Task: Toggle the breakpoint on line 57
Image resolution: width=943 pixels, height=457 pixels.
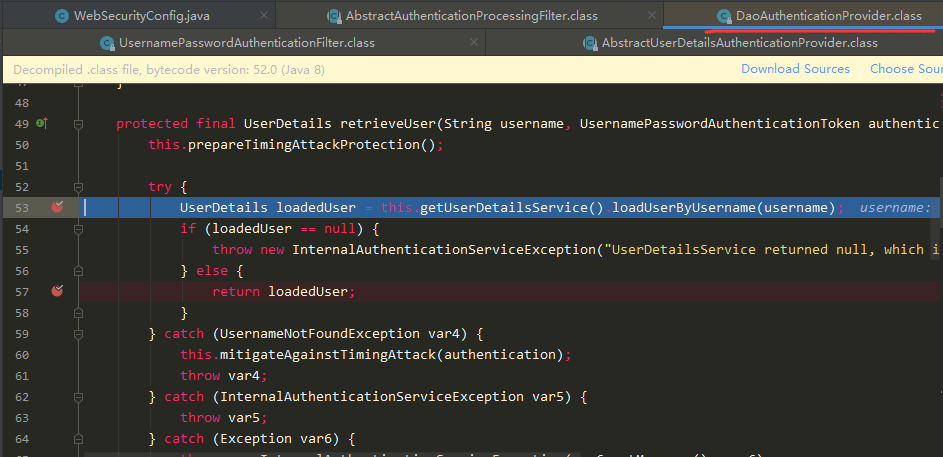Action: [x=57, y=292]
